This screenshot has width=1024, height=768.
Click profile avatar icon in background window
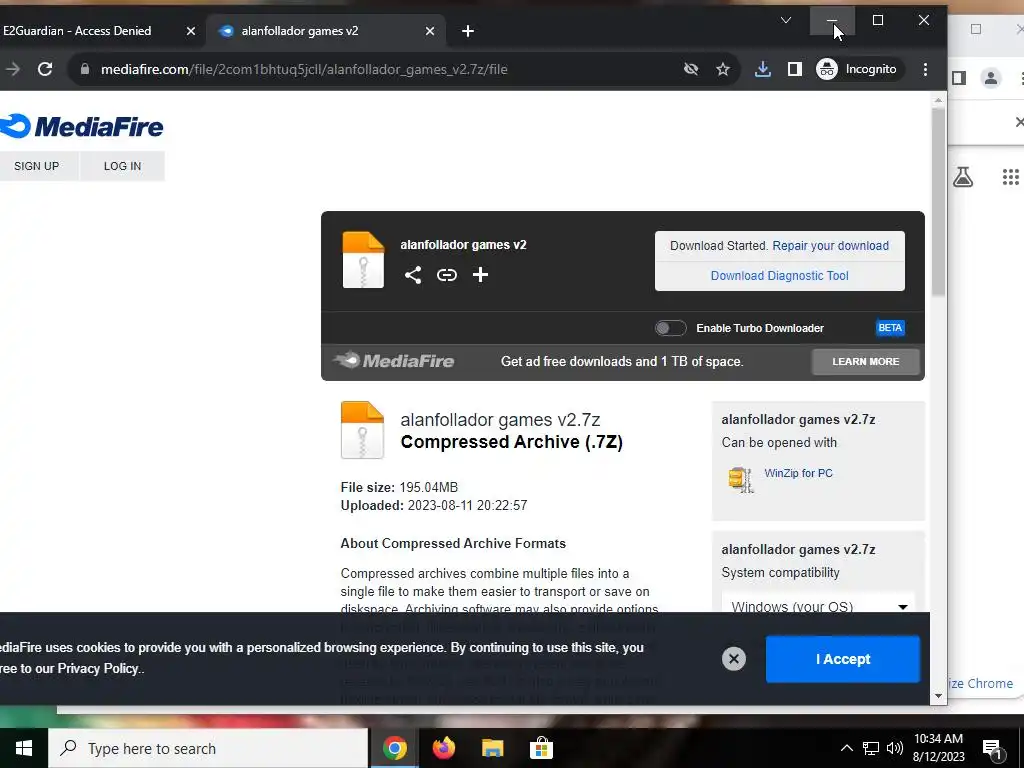pyautogui.click(x=991, y=78)
